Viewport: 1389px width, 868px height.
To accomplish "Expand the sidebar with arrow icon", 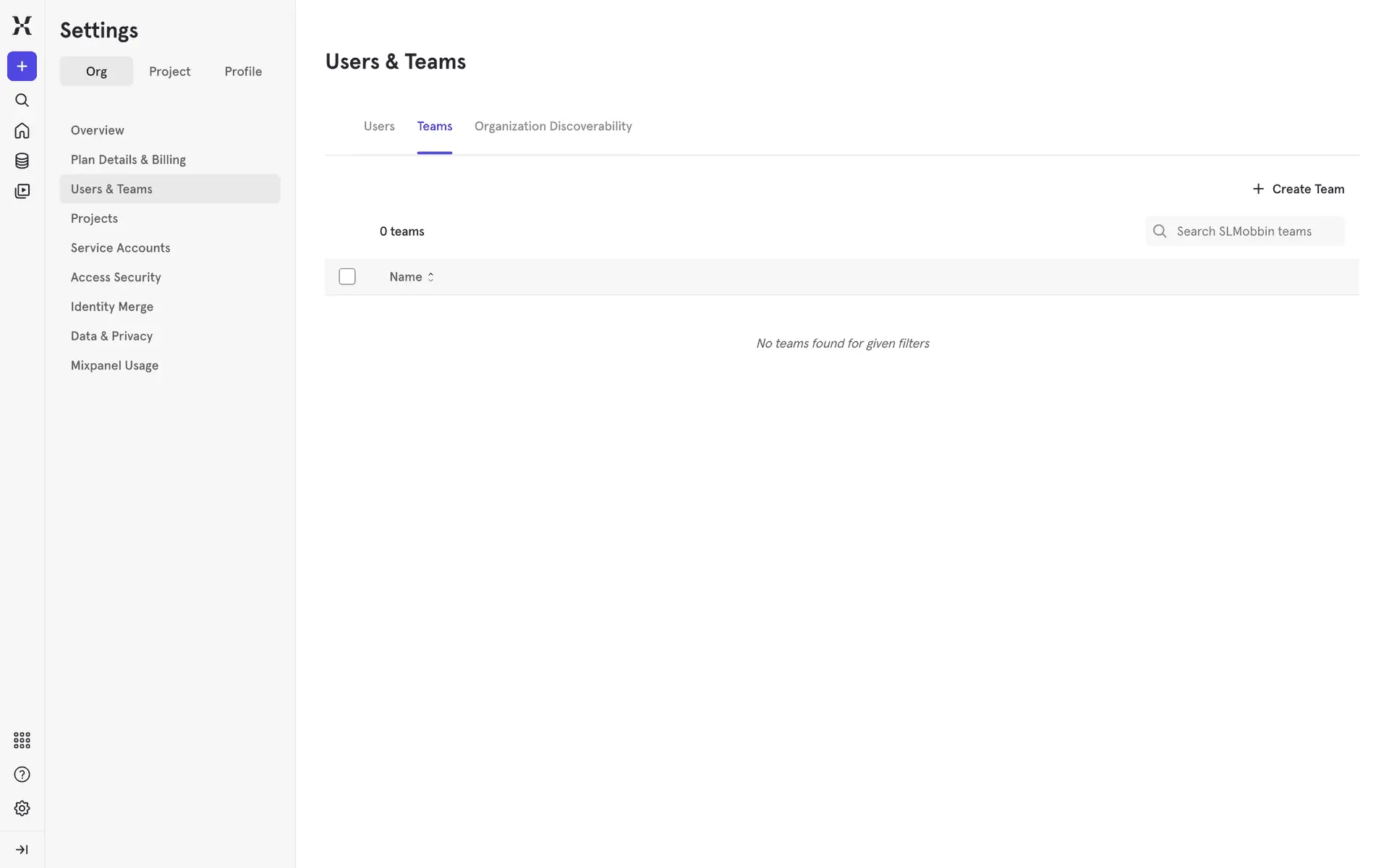I will pos(22,849).
